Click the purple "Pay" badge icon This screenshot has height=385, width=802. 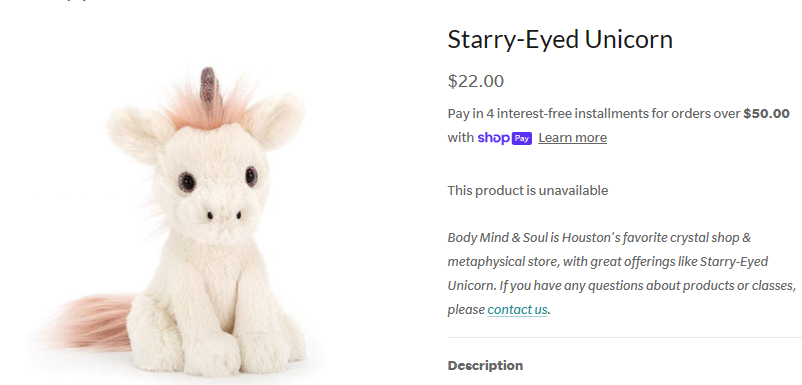tap(522, 138)
